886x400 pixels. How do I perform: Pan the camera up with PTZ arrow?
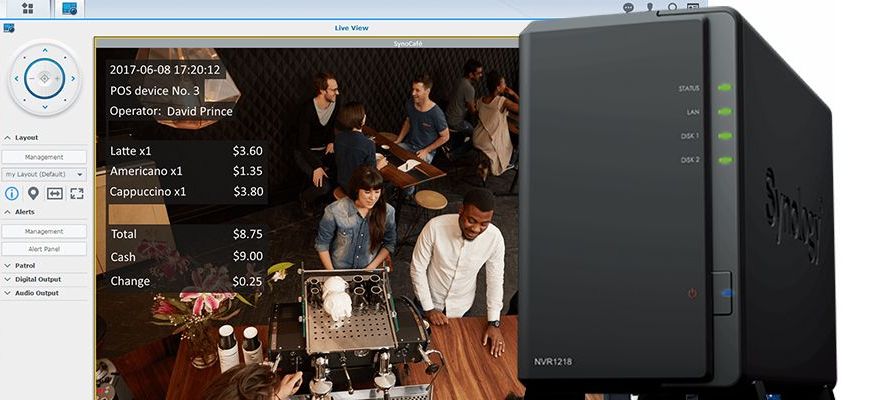[x=45, y=50]
